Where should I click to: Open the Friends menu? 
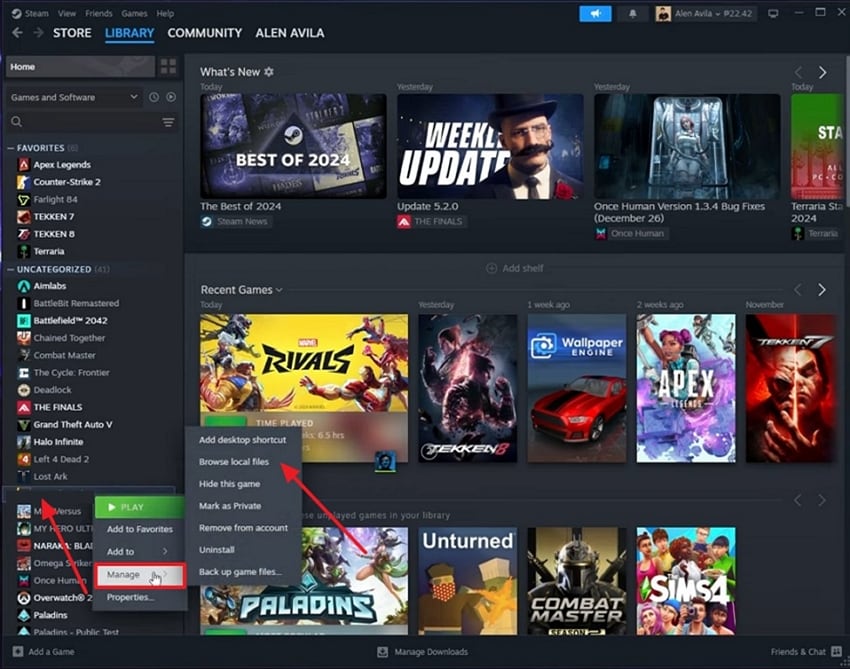99,13
